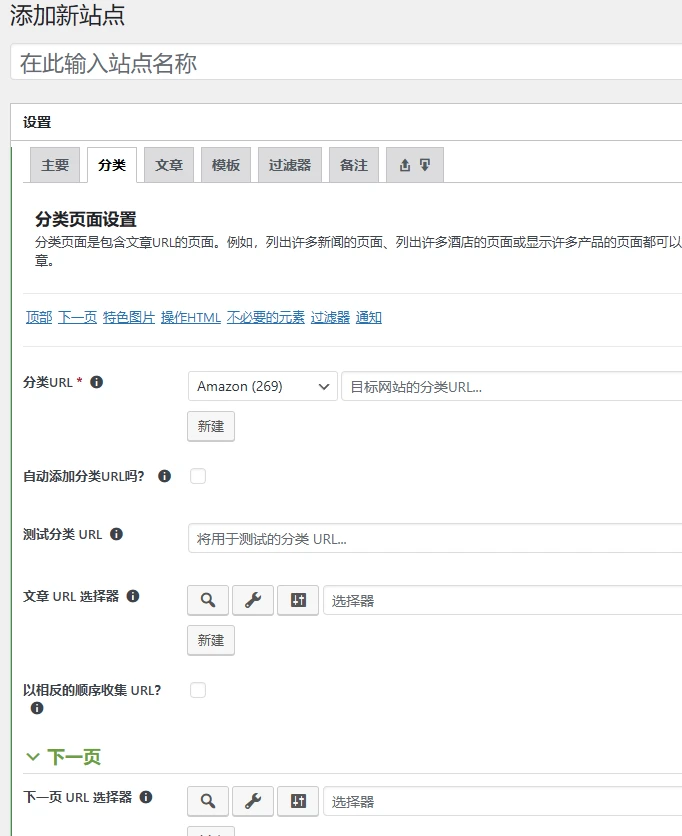Click 新建 button under 文章 URL 选择器
This screenshot has width=682, height=836.
pos(211,640)
